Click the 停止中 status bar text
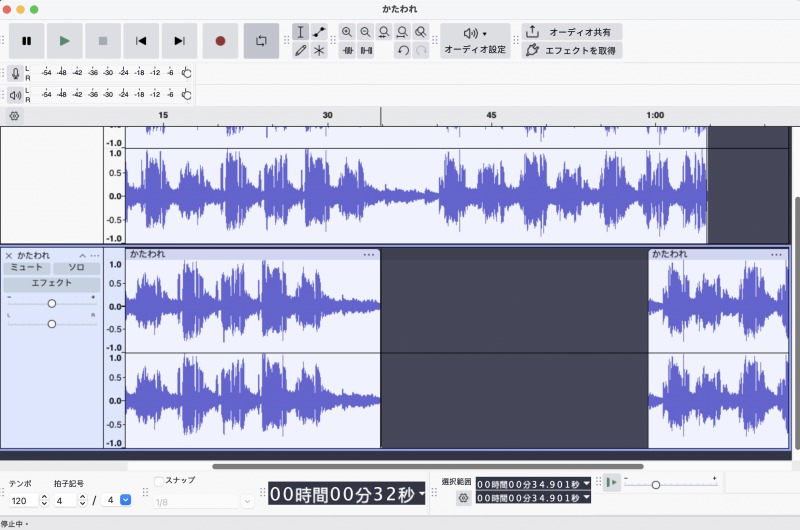Image resolution: width=800 pixels, height=530 pixels. coord(11,524)
